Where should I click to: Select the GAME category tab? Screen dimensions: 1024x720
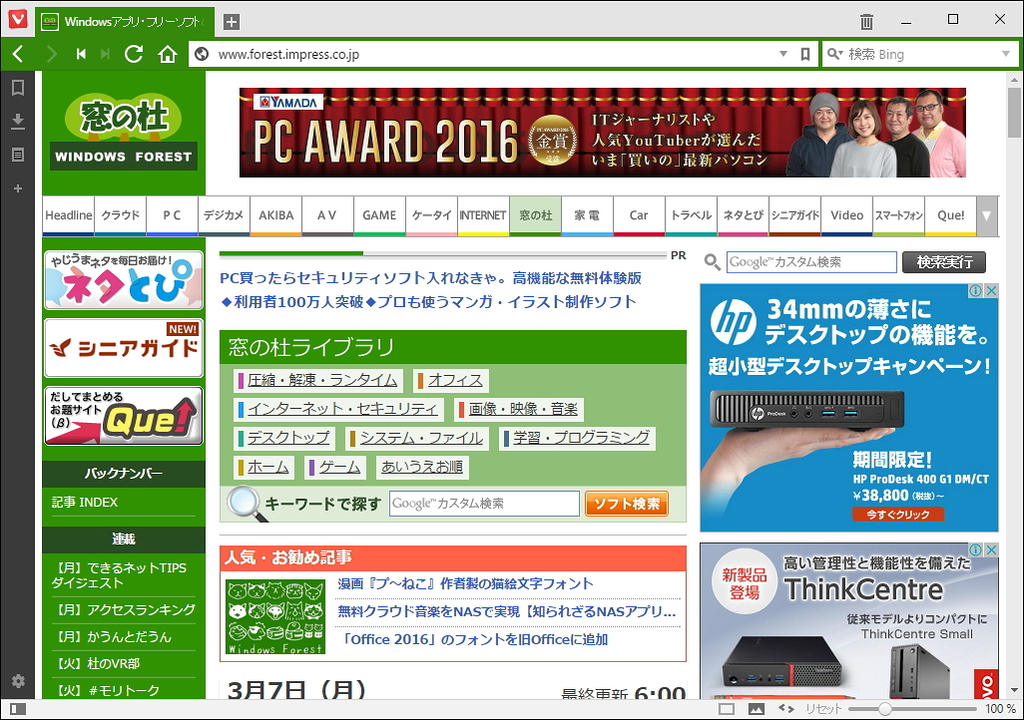click(x=379, y=216)
